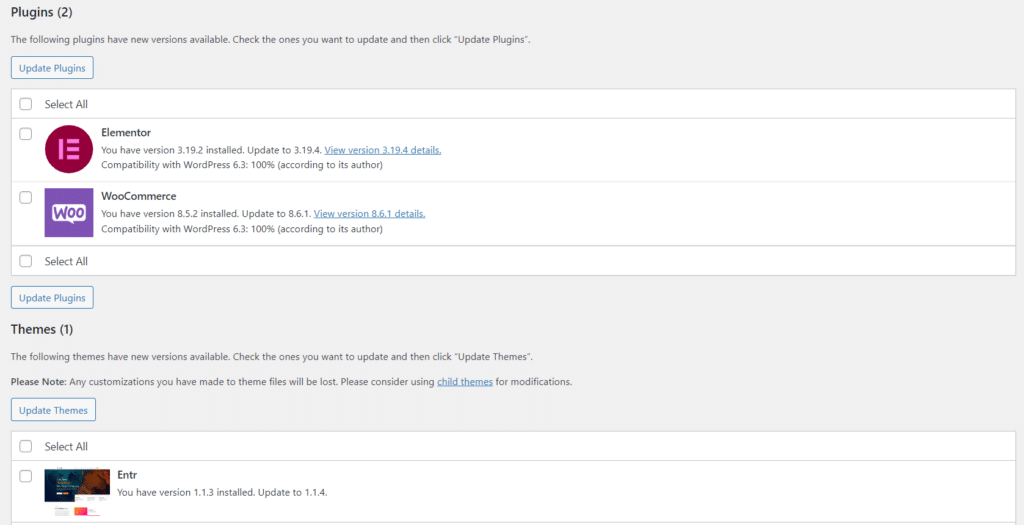1024x525 pixels.
Task: Click the 'Please Note' customizations warning text
Action: coord(291,382)
